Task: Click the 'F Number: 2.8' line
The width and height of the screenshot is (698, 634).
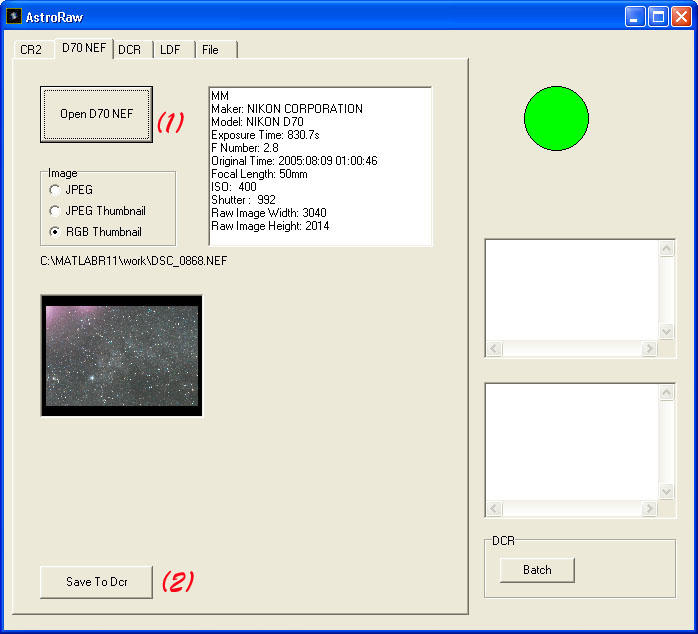Action: [x=245, y=148]
